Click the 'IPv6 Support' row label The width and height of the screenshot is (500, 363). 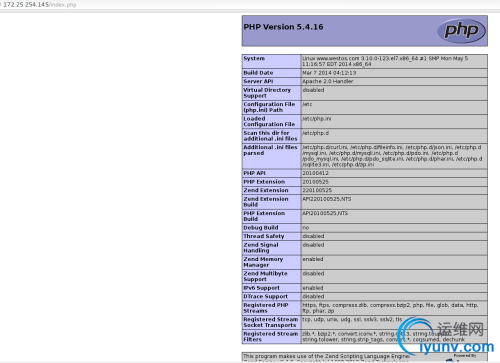[x=262, y=288]
